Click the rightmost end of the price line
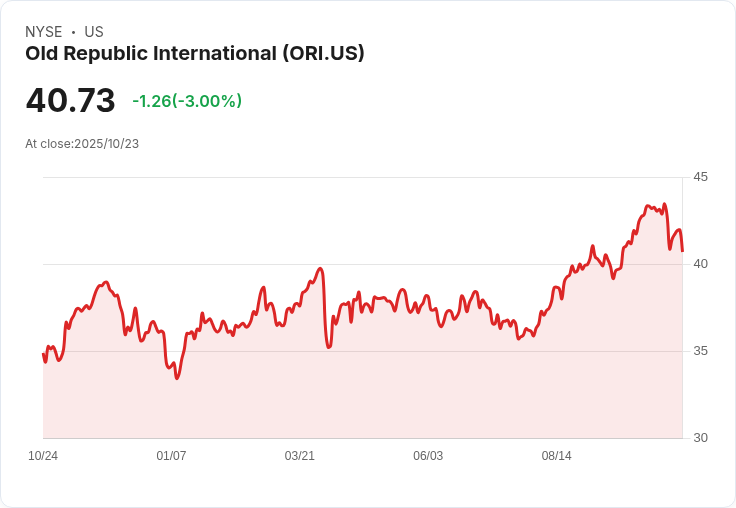Viewport: 736px width, 508px height. pyautogui.click(x=682, y=250)
